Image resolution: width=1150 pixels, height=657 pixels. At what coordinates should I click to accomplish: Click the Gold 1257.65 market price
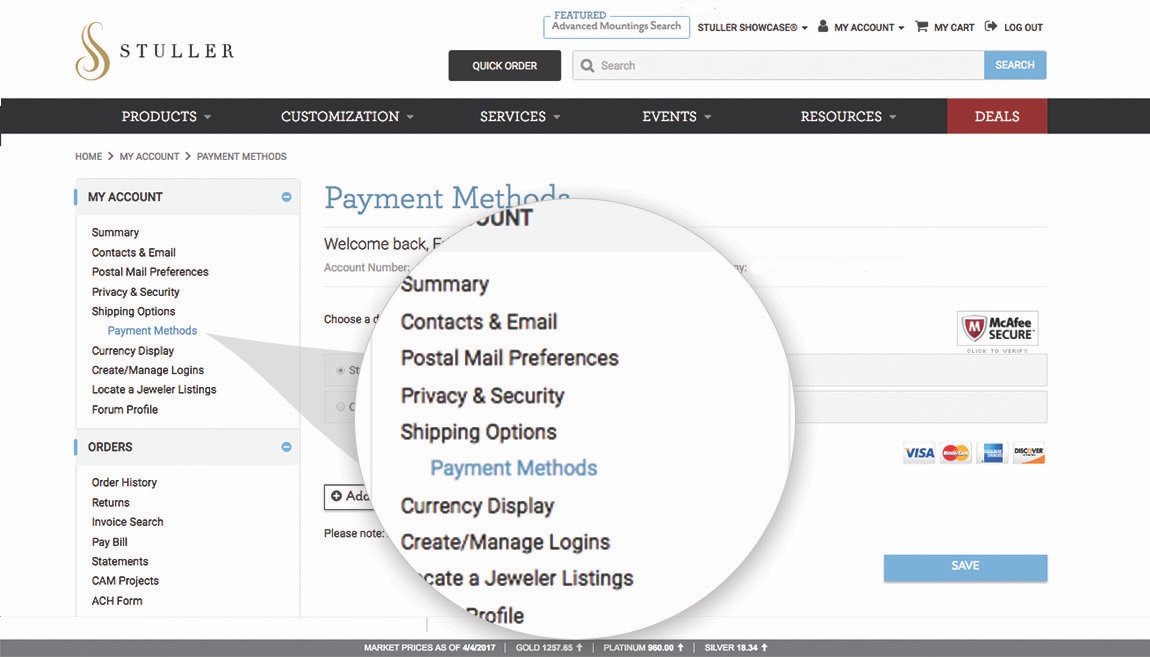pyautogui.click(x=549, y=648)
